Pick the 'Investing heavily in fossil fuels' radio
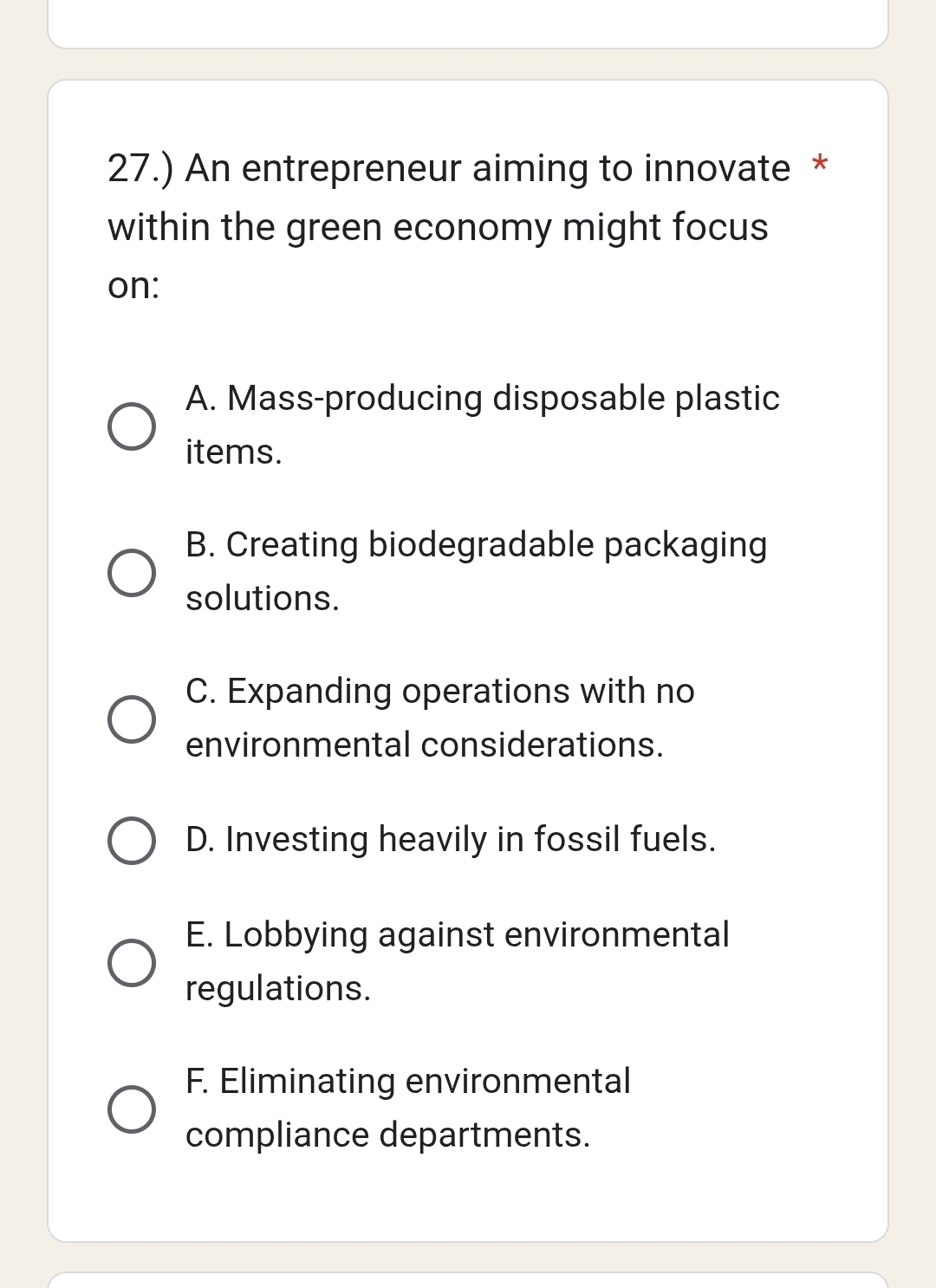Screen dimensions: 936x1288 (132, 841)
